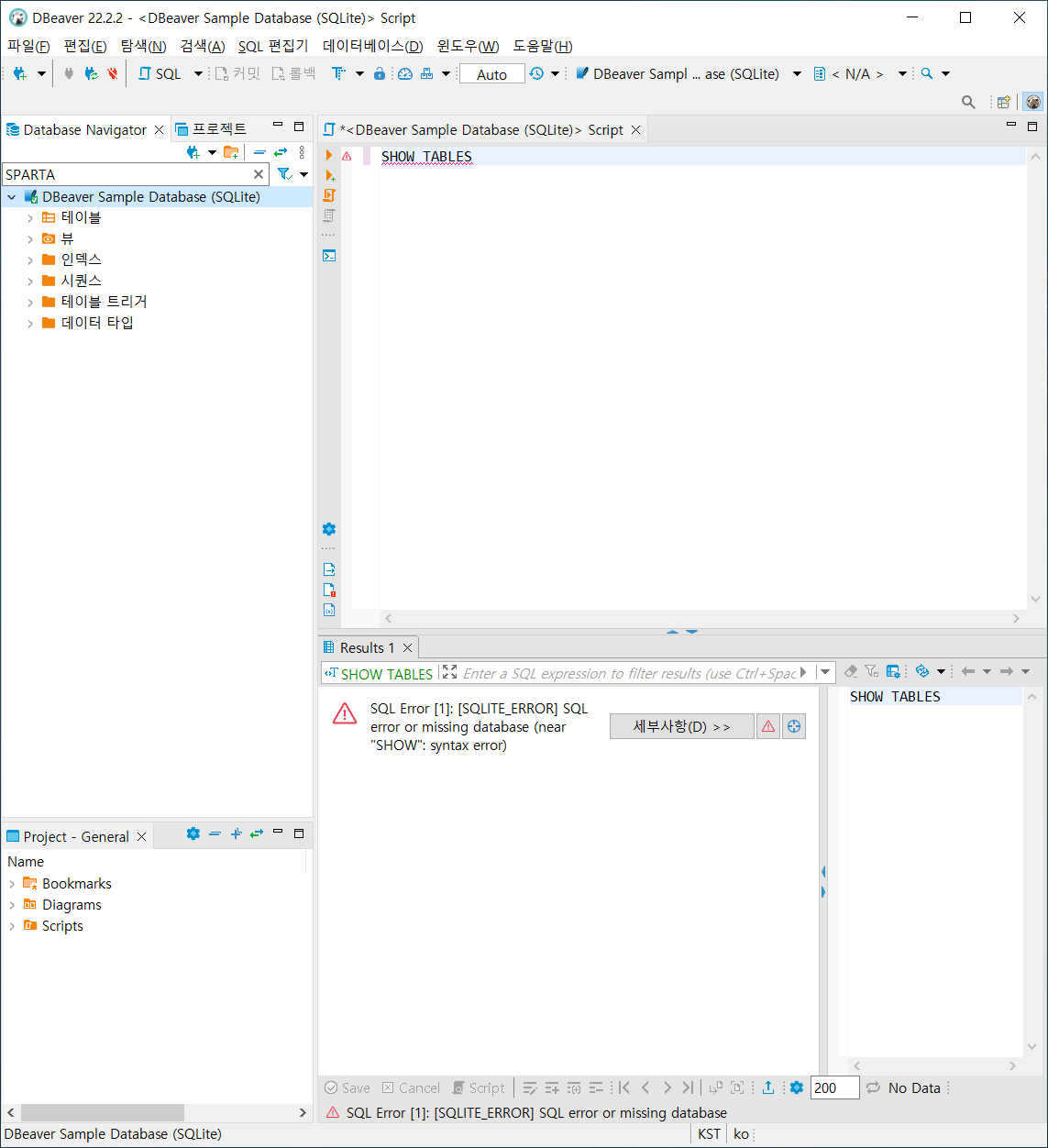Click the lock icon in the main toolbar

(x=380, y=73)
